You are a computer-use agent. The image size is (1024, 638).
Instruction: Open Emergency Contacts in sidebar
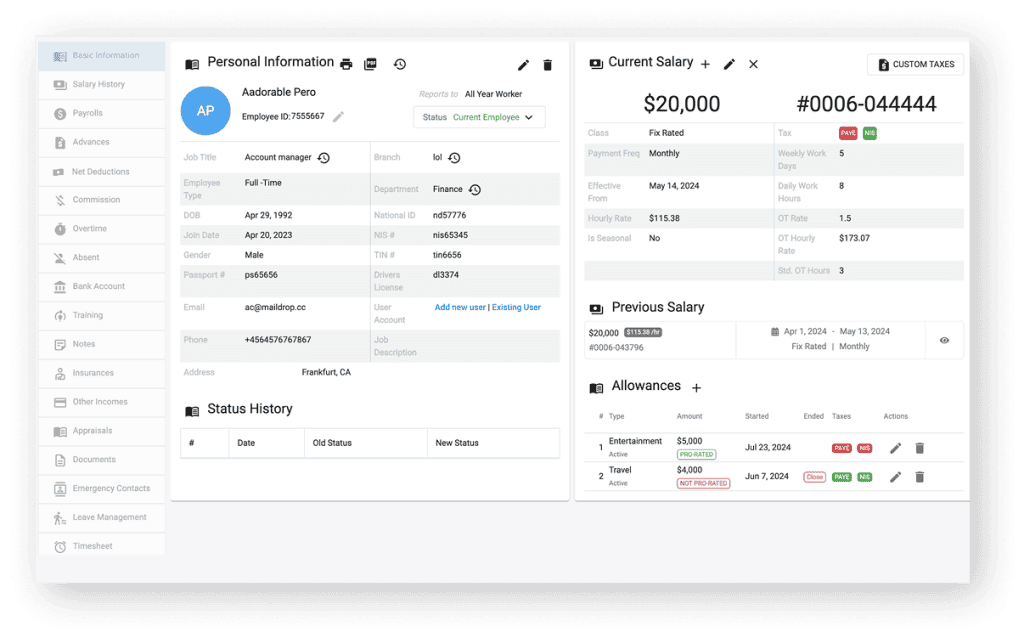[x=101, y=488]
